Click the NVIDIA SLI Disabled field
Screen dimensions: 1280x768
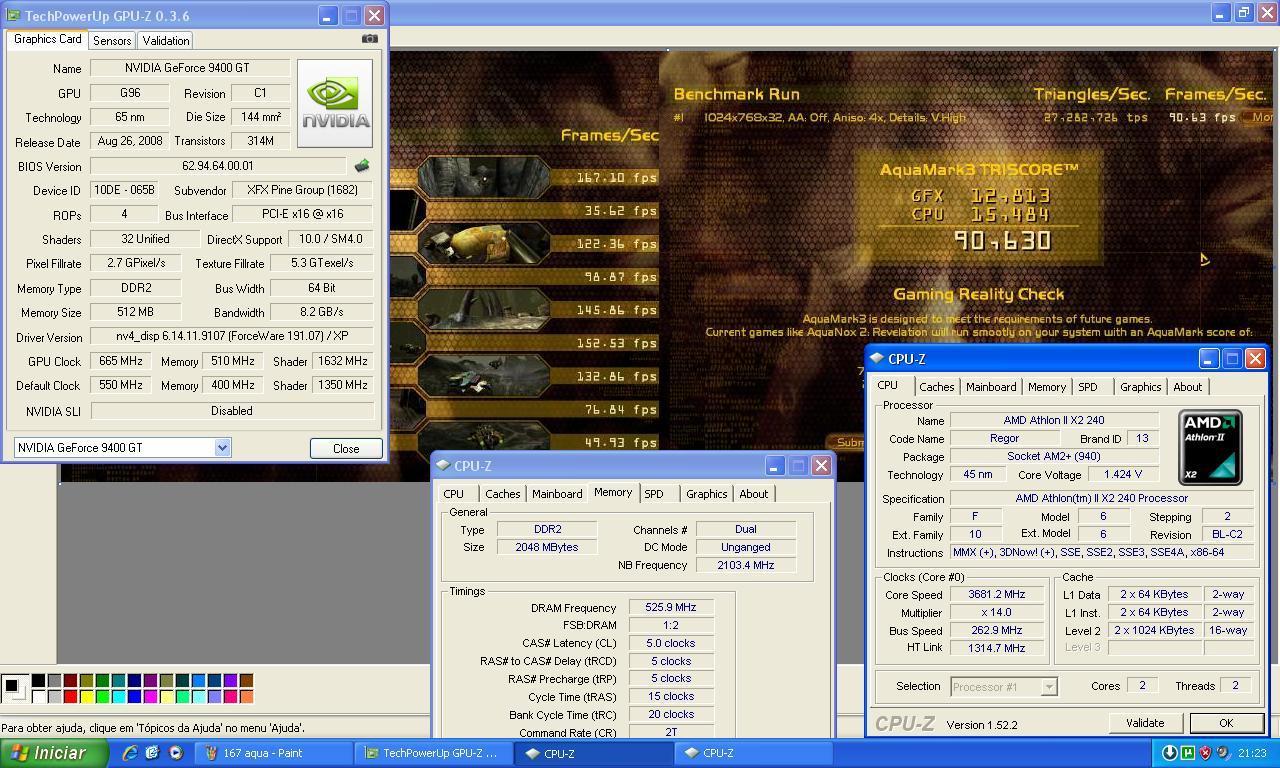pyautogui.click(x=232, y=411)
